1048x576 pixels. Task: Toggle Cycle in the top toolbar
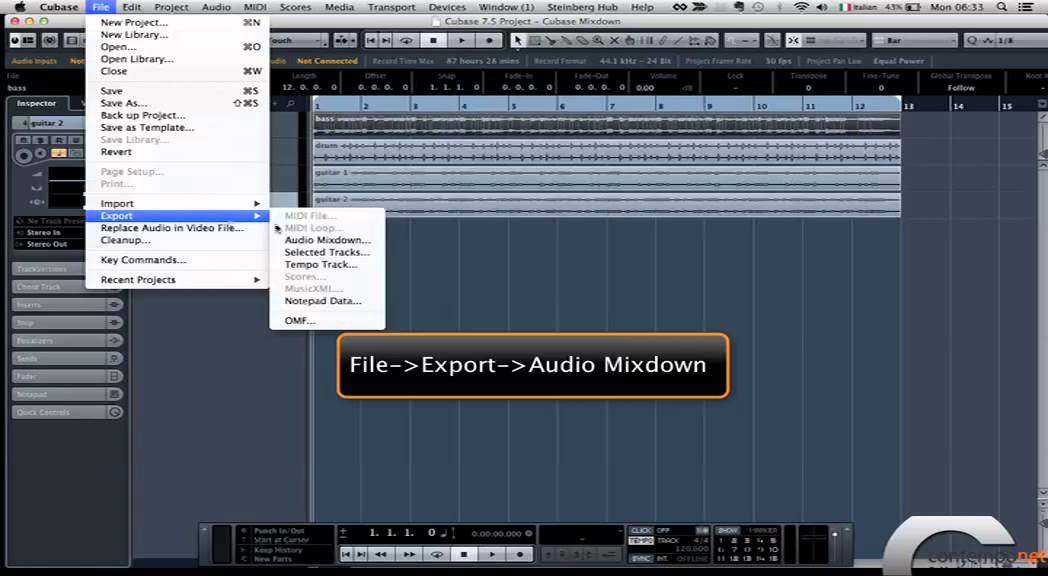pyautogui.click(x=406, y=41)
